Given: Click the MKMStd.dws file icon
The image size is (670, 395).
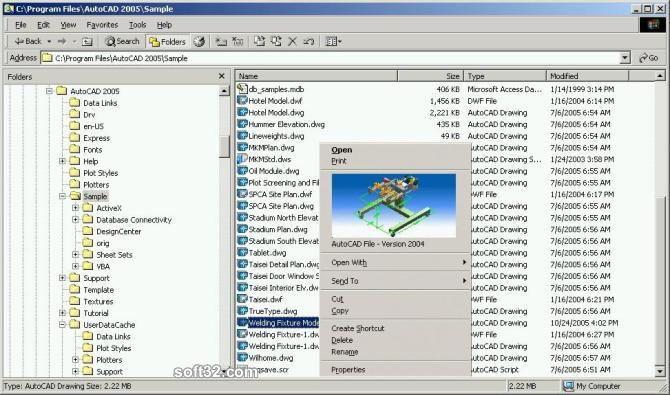Looking at the screenshot, I should tap(242, 159).
